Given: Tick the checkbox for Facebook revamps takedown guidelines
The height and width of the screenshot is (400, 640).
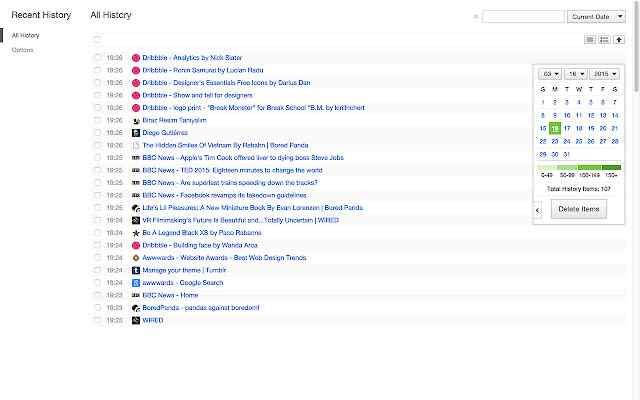Looking at the screenshot, I should click(98, 195).
